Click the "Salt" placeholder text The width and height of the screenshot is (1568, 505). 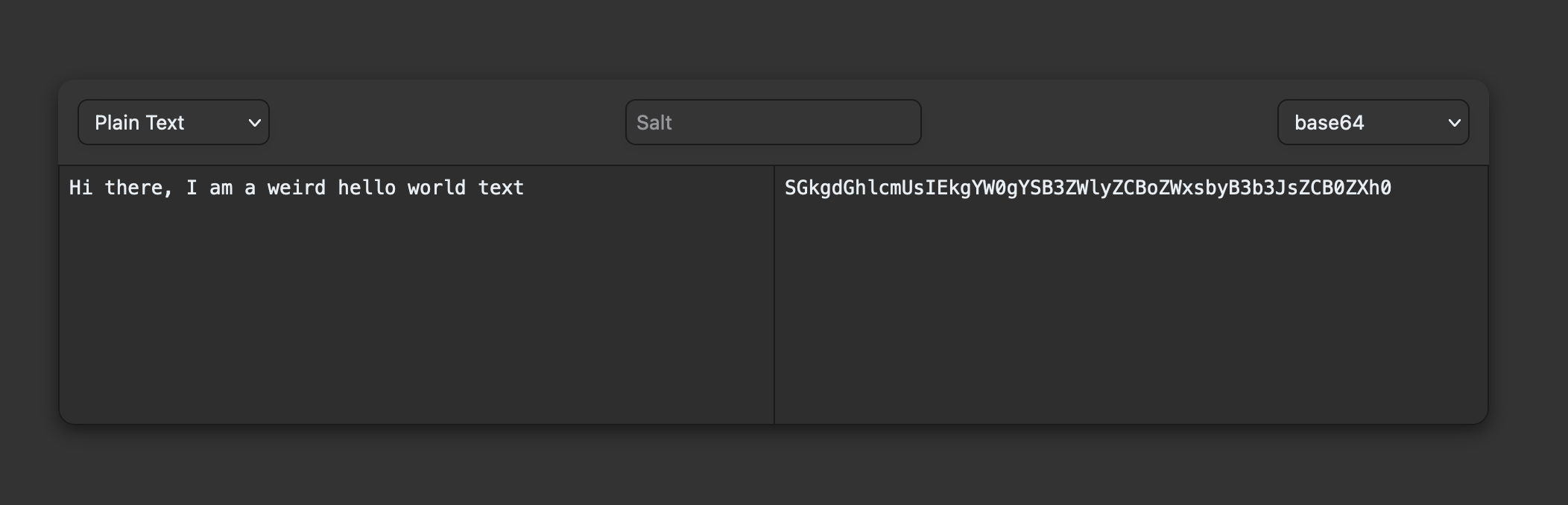click(654, 123)
